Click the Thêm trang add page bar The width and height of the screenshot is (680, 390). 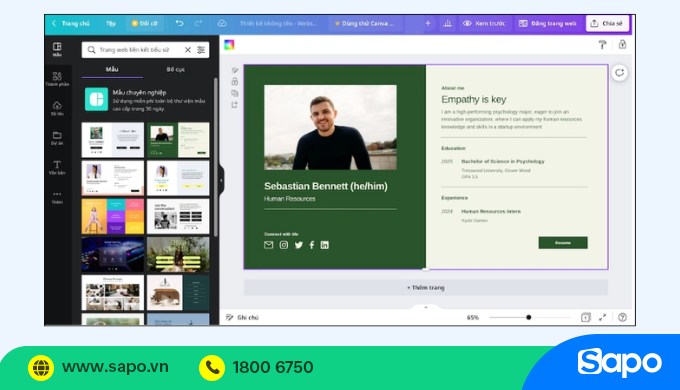click(425, 288)
